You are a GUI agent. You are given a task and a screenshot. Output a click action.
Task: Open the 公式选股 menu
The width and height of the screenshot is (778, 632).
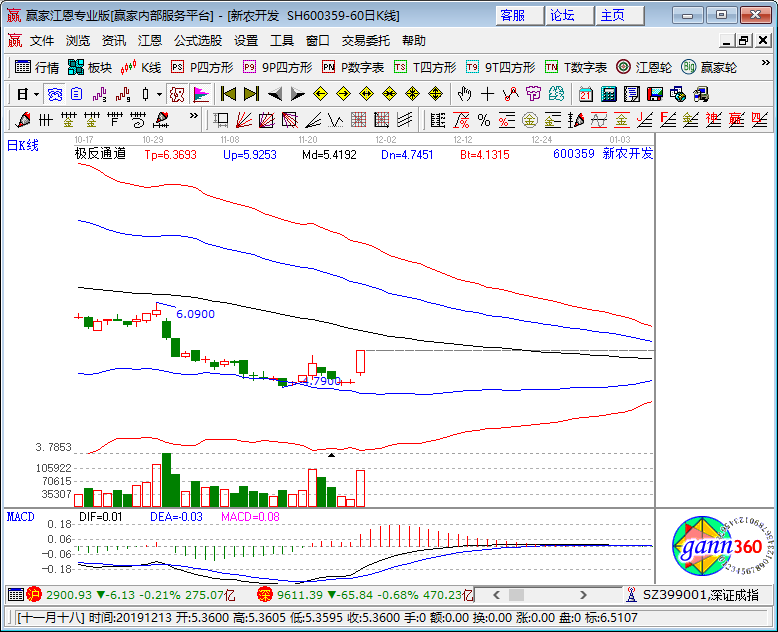(198, 41)
